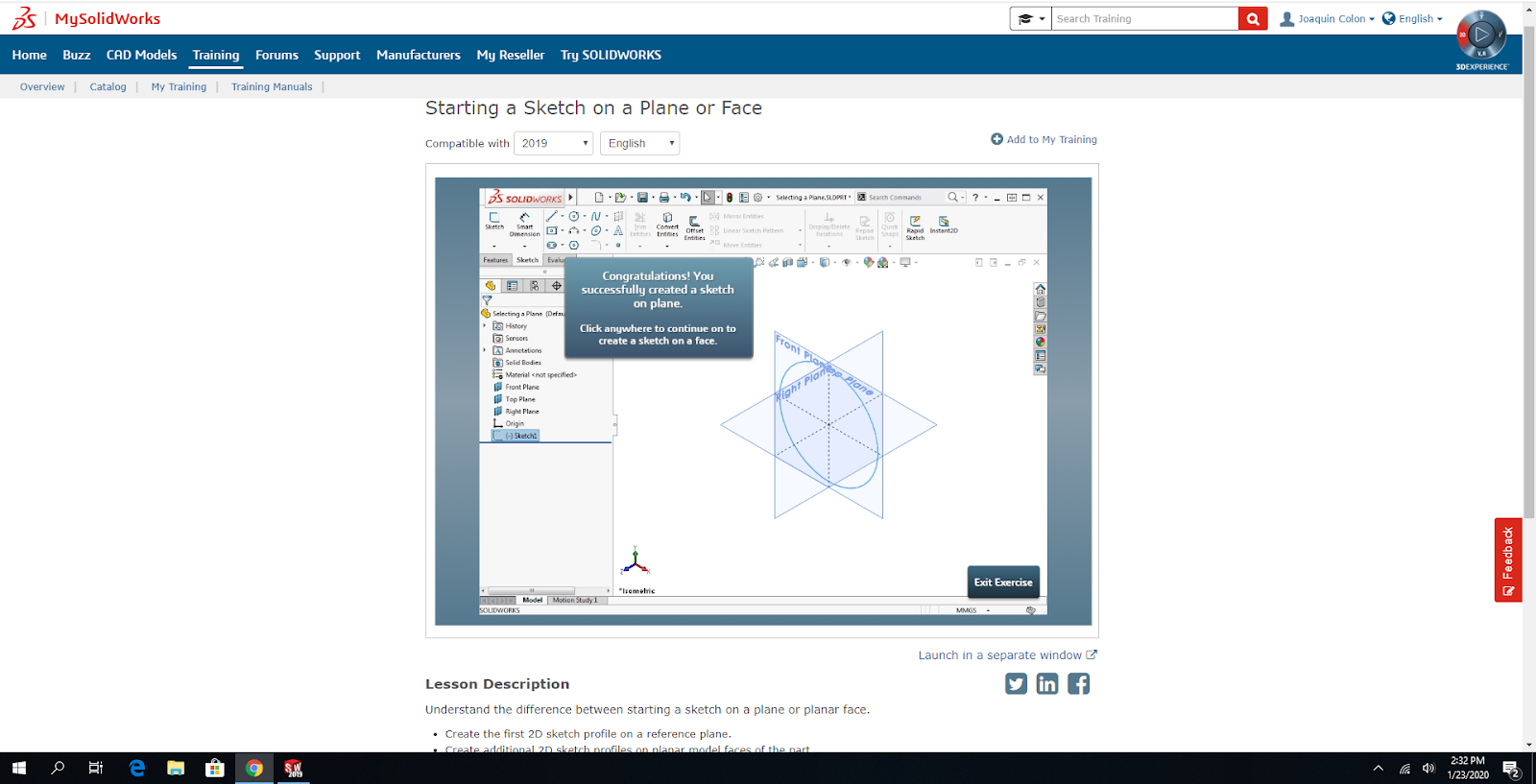Select (-) Sketch1 in the feature tree
Screen dimensions: 1536x784
pyautogui.click(x=516, y=436)
